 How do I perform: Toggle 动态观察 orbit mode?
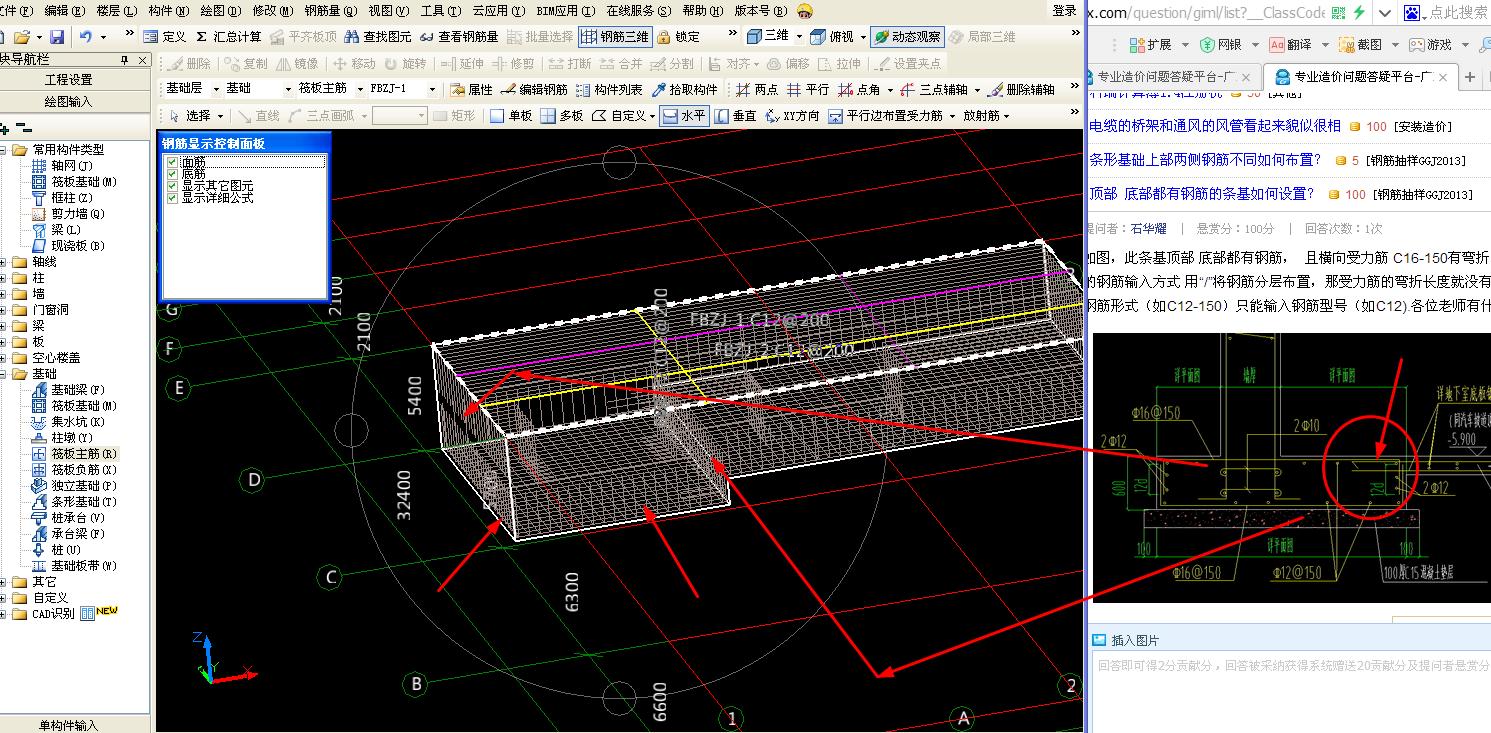[x=907, y=37]
